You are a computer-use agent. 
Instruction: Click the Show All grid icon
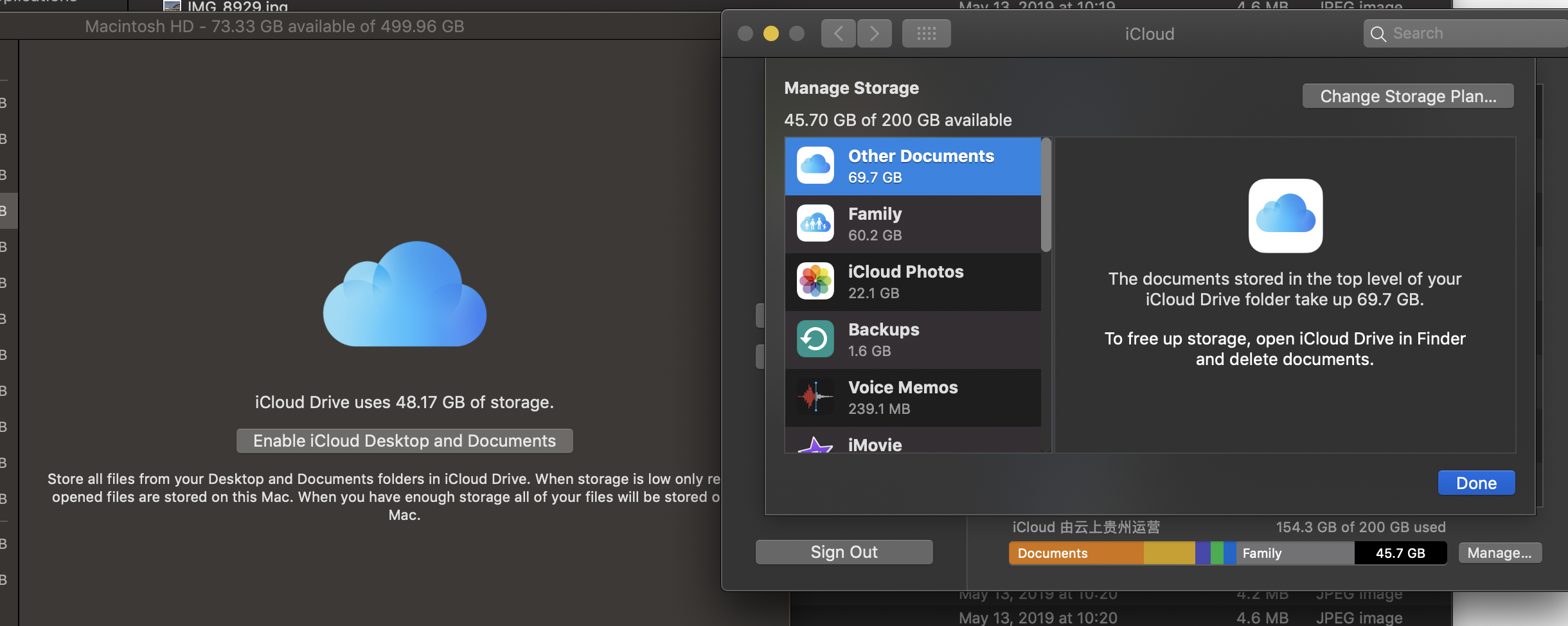click(x=926, y=33)
